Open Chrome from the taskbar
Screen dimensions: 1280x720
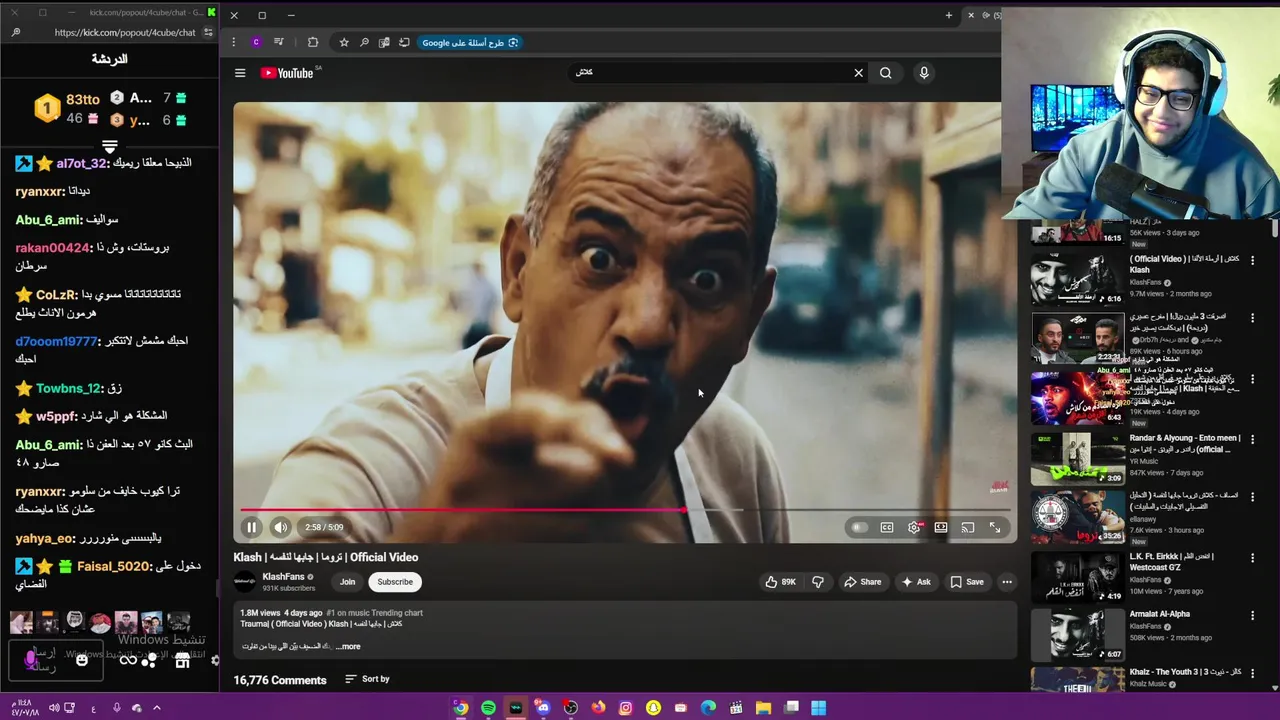coord(461,708)
